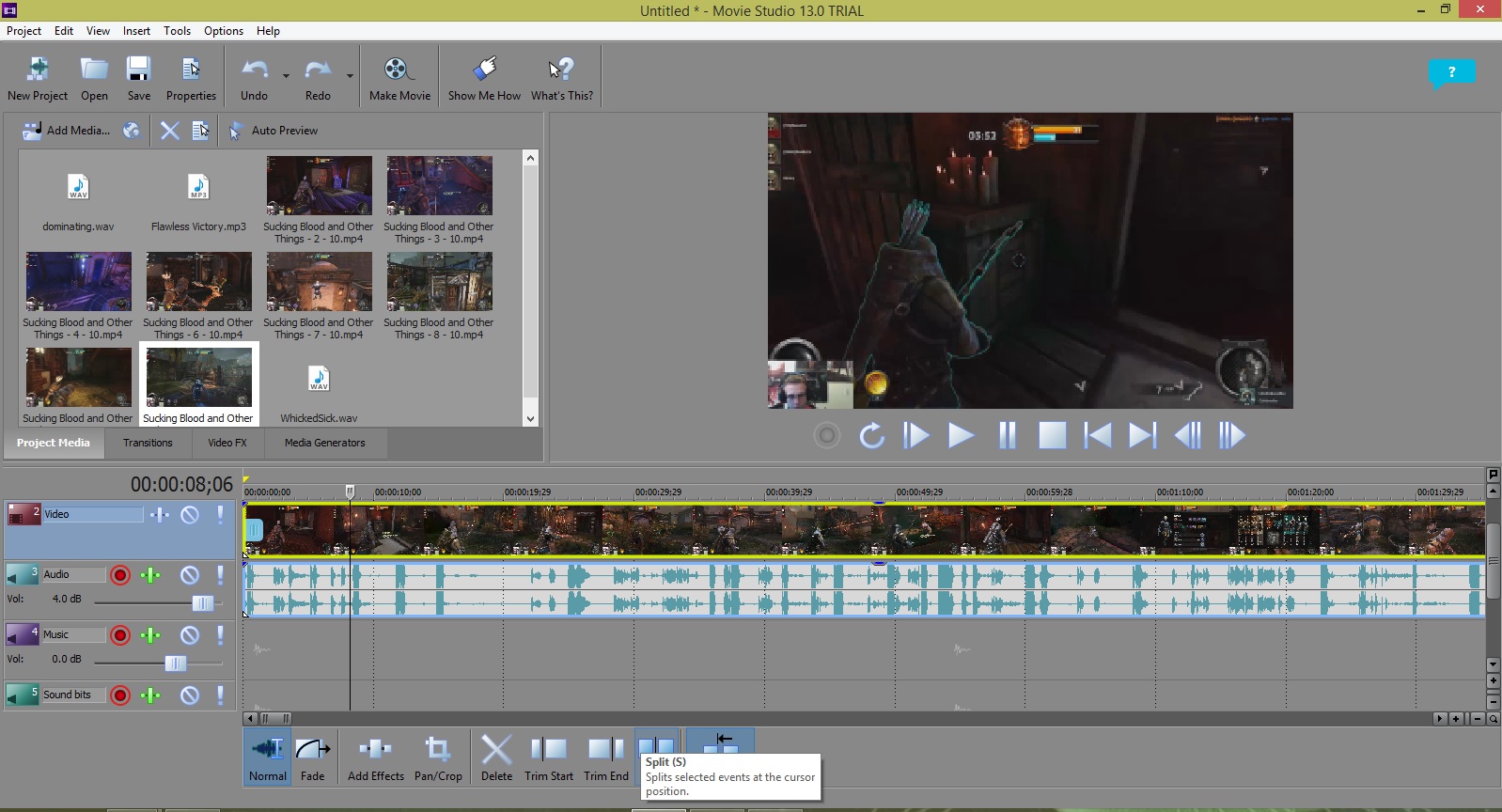1502x812 pixels.
Task: Arm the Music track for recording
Action: (119, 635)
